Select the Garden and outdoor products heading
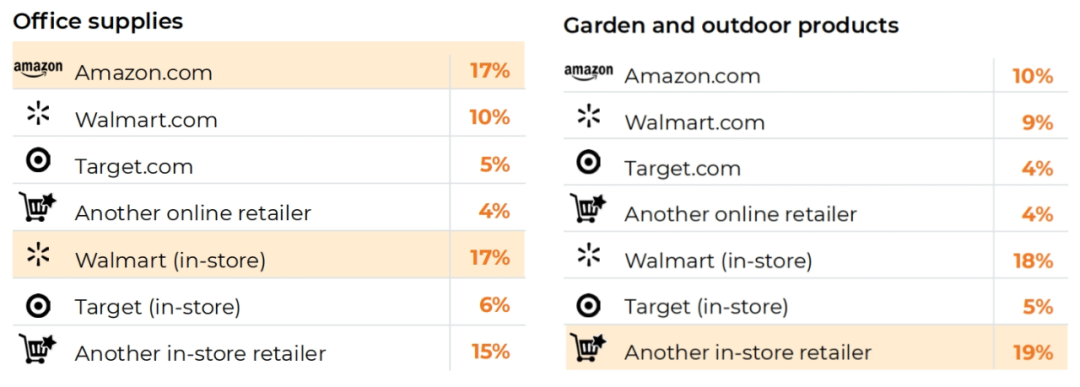This screenshot has height=387, width=1080. (x=731, y=25)
